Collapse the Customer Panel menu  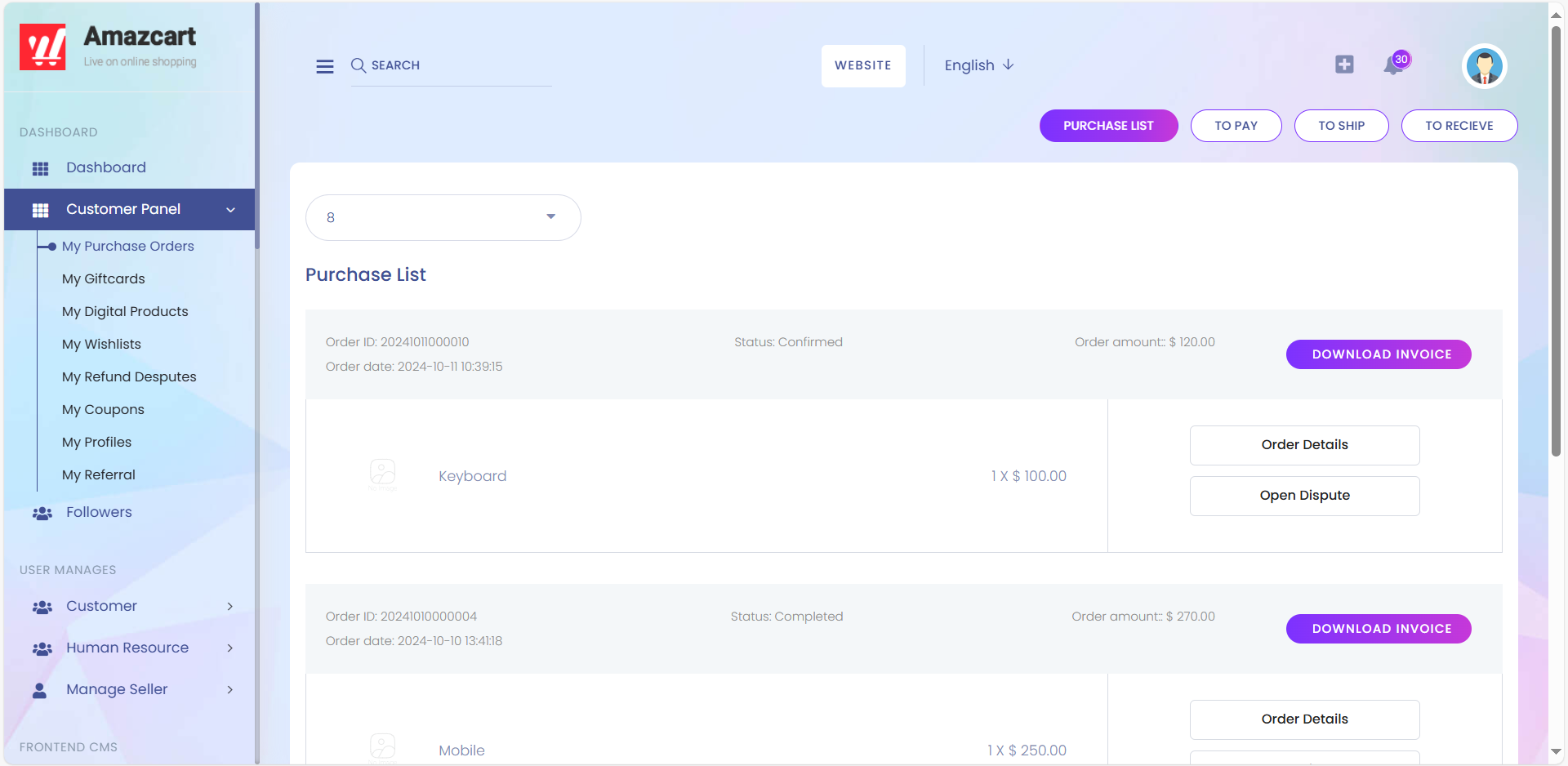coord(230,210)
